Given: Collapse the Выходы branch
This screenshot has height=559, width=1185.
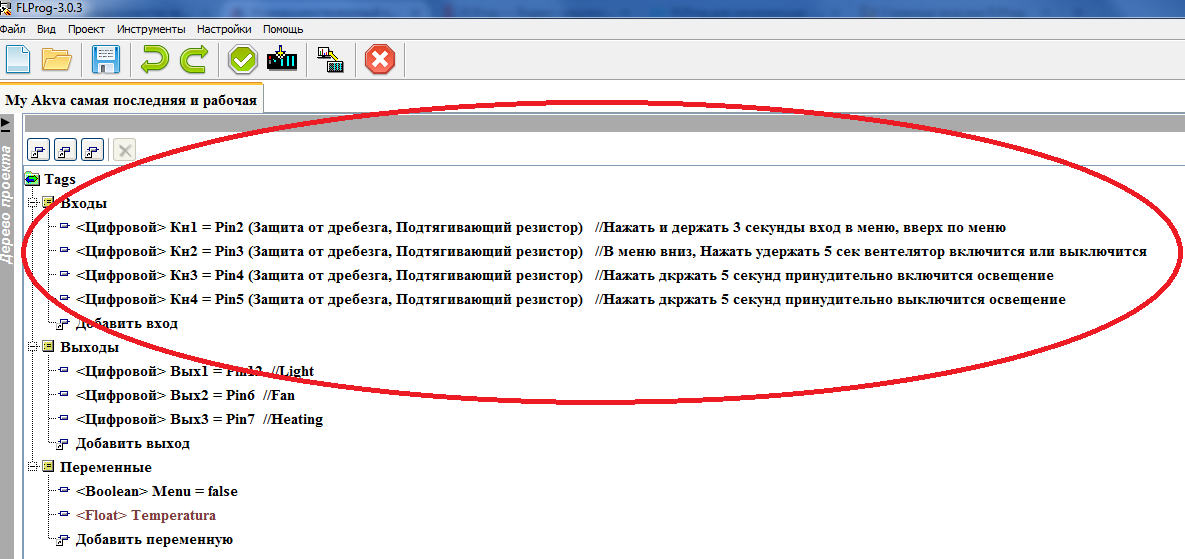Looking at the screenshot, I should 32,347.
